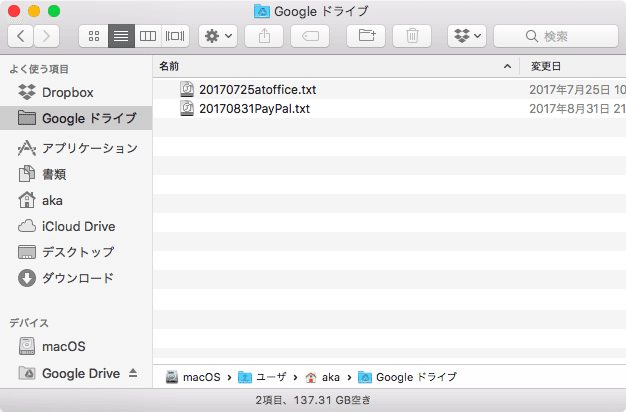Eject the Google Drive device
Image resolution: width=626 pixels, height=412 pixels.
tap(133, 373)
